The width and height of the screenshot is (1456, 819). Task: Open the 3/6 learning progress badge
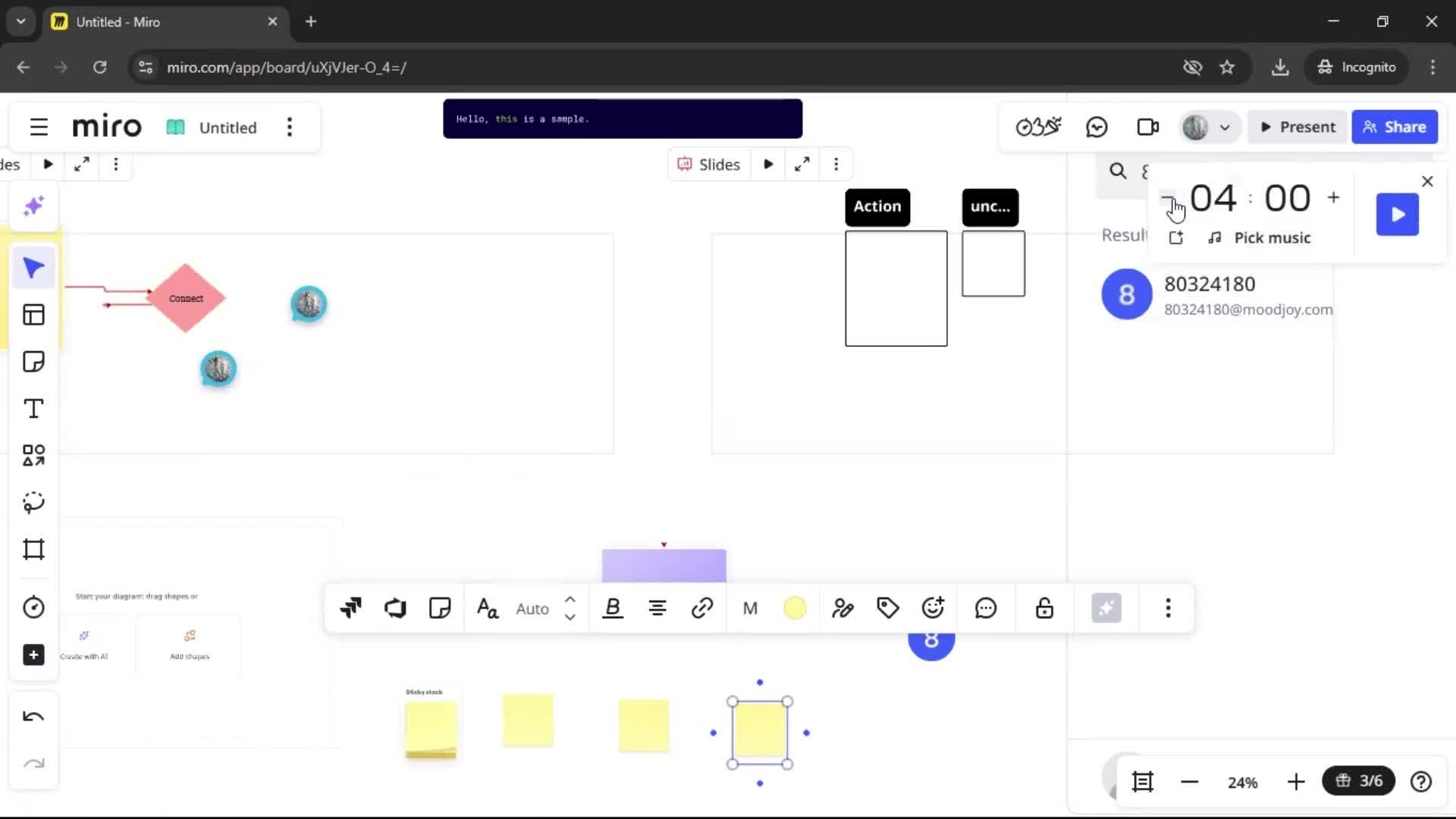click(1359, 781)
